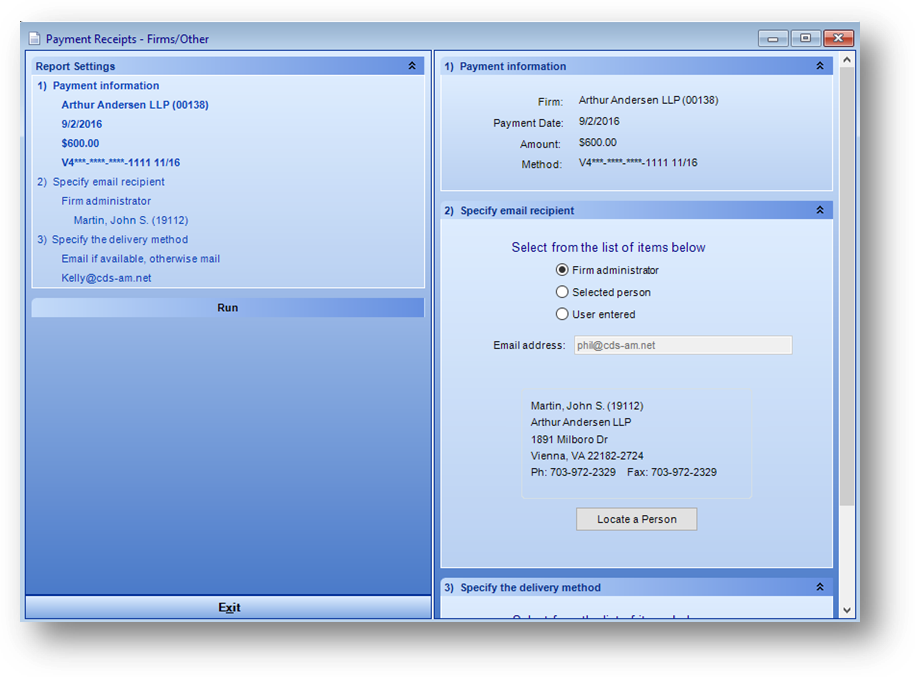Click the document icon in title bar
The width and height of the screenshot is (915, 677).
[34, 39]
